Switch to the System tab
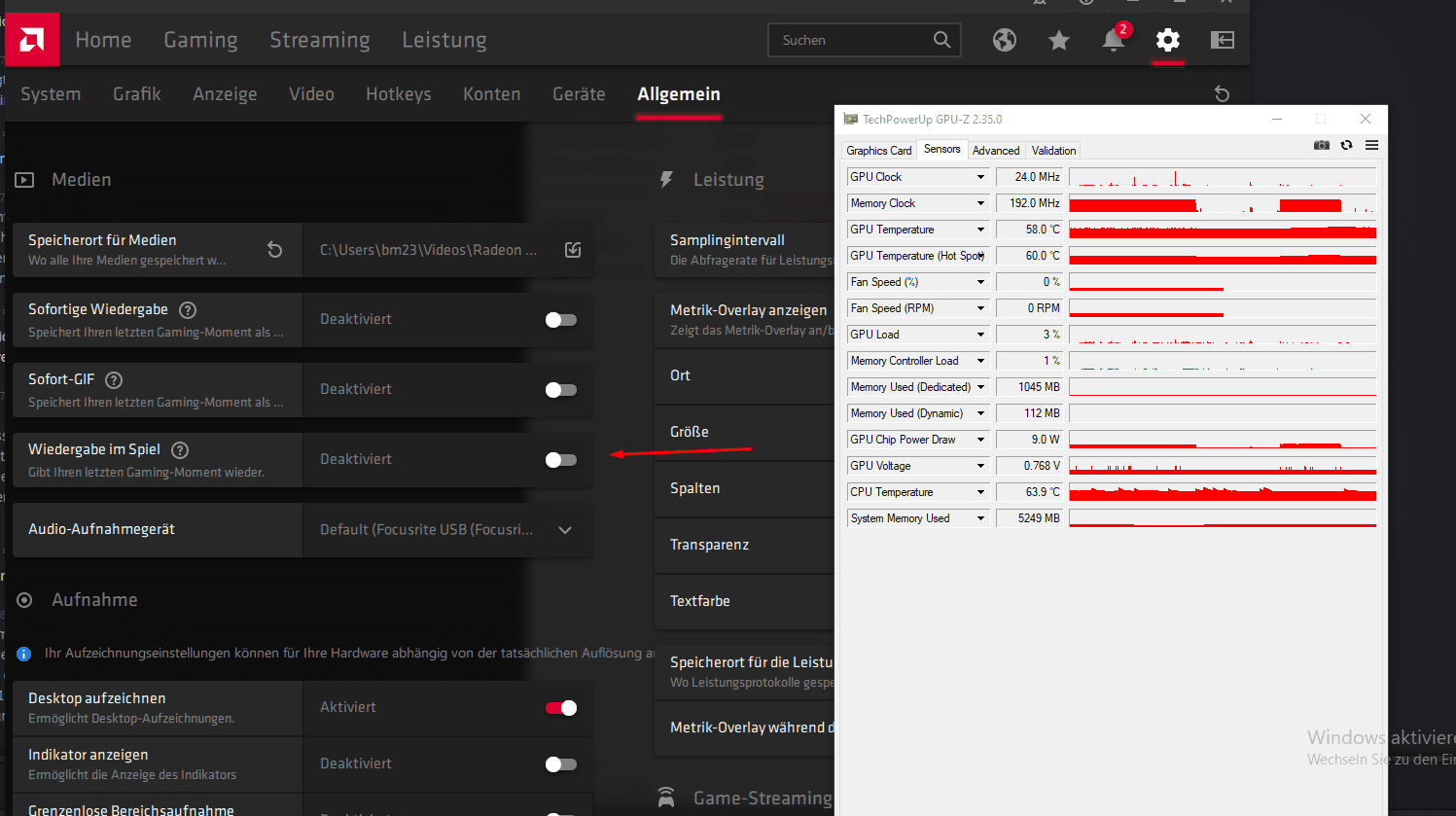Screen dimensions: 1456x816 pos(51,94)
